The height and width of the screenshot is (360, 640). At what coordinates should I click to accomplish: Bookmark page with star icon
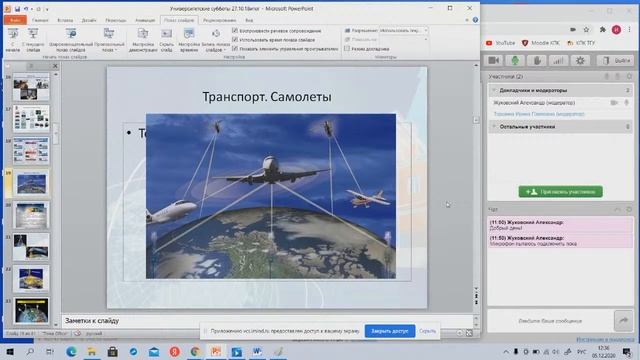click(587, 29)
